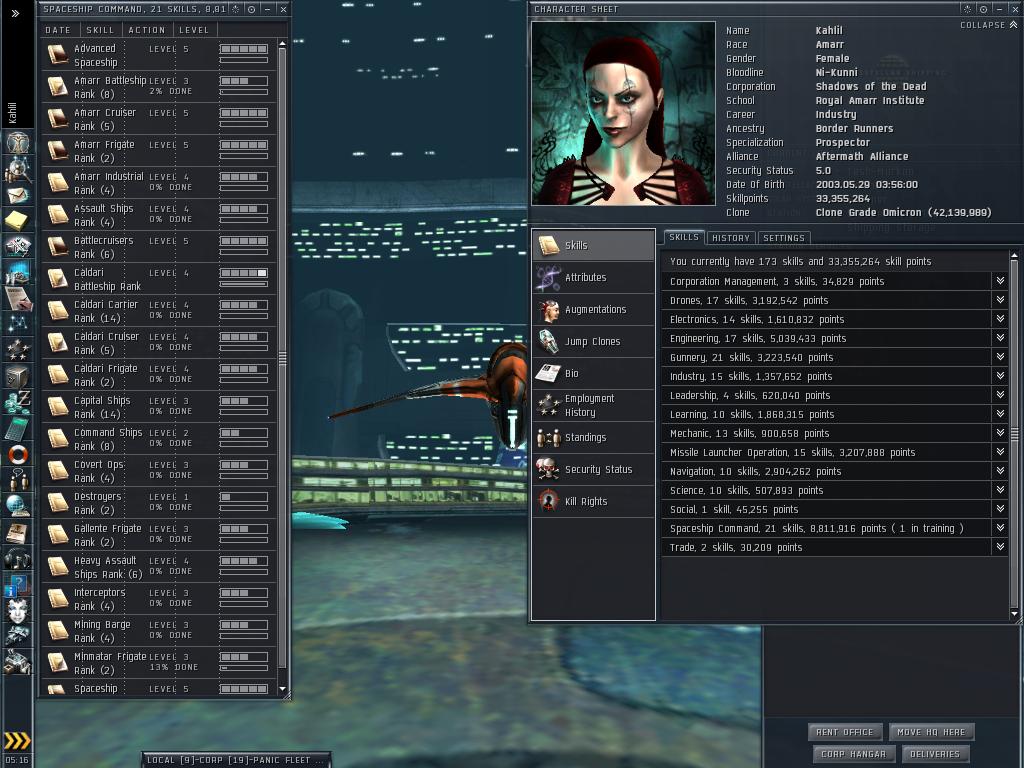Open Employment History section

point(593,406)
